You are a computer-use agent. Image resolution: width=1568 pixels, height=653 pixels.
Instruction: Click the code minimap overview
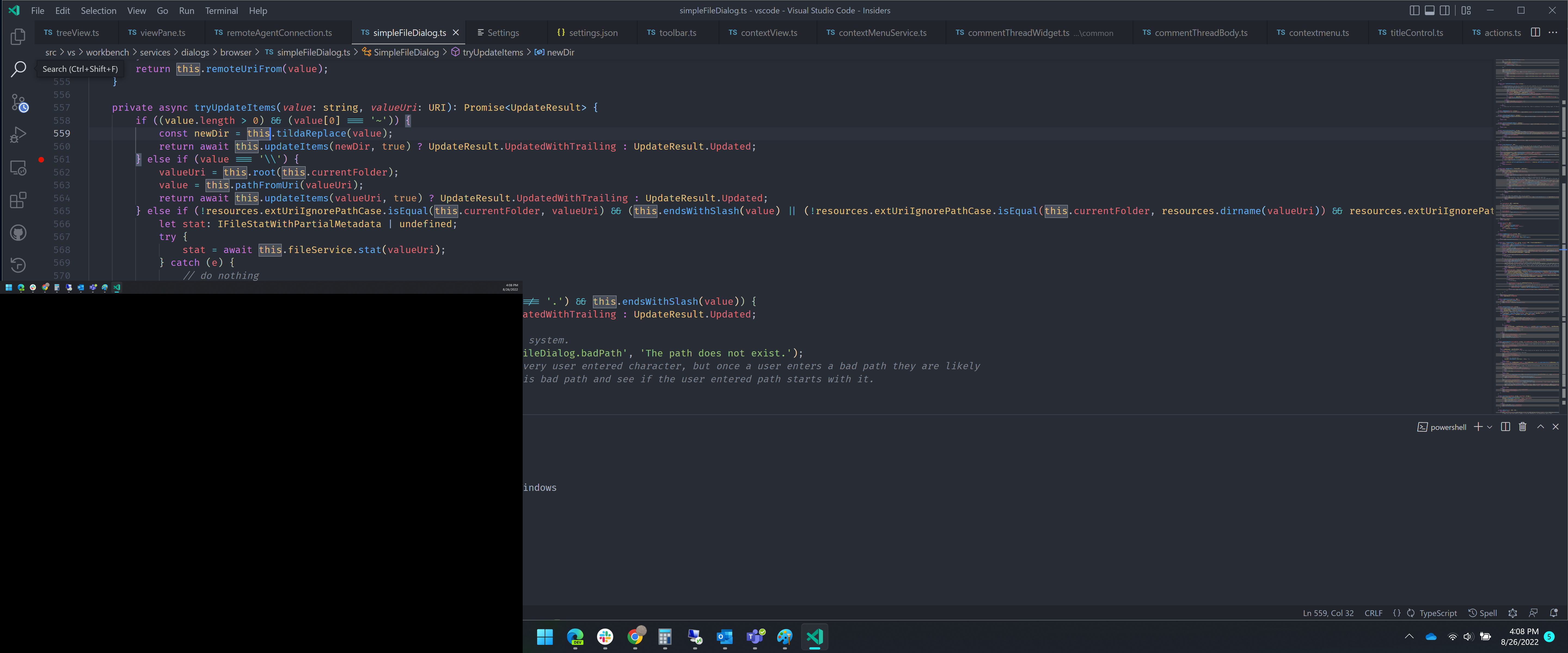click(x=1527, y=237)
